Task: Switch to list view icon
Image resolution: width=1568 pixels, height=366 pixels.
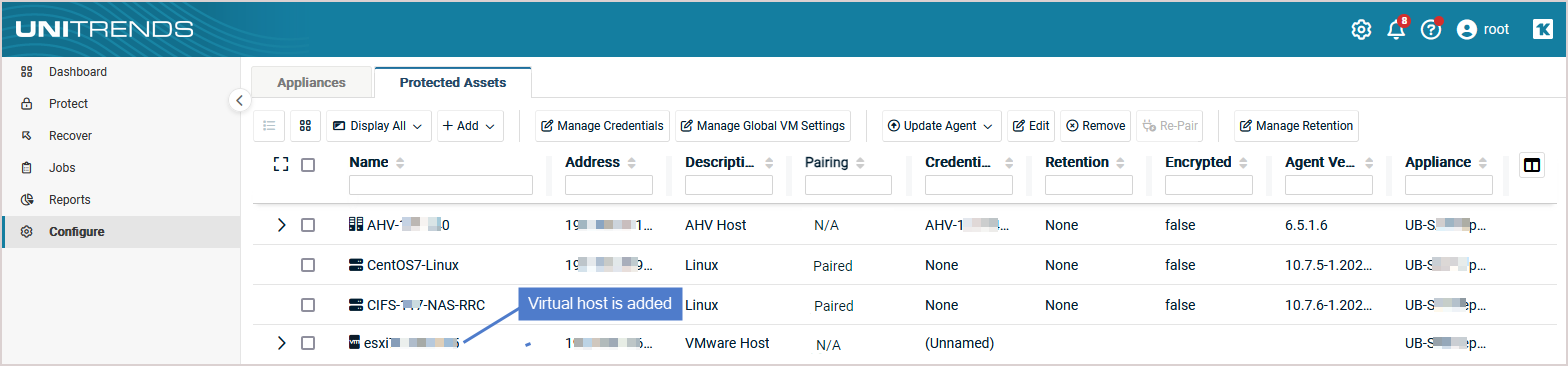Action: 268,126
